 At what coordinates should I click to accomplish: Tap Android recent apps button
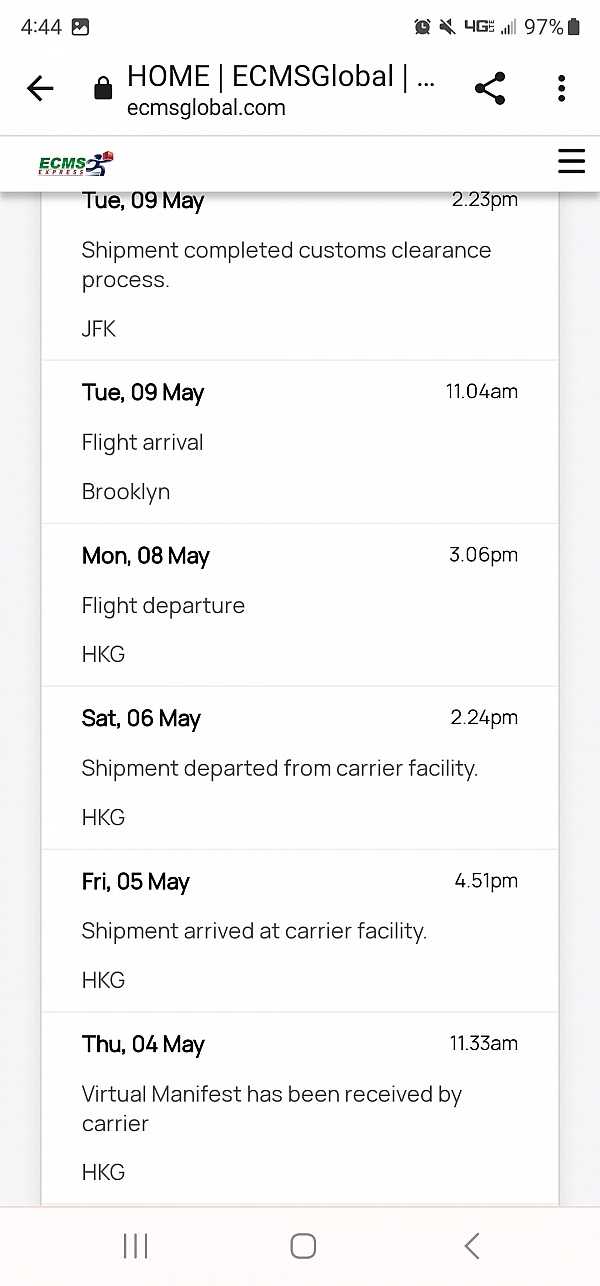[135, 1245]
